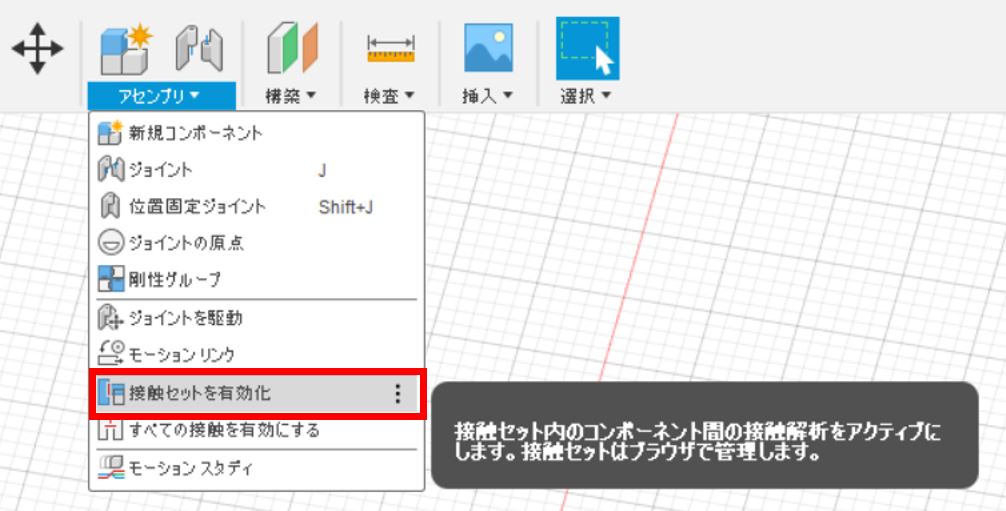This screenshot has width=1006, height=511.
Task: Open the 選択 dropdown menu
Action: click(586, 96)
